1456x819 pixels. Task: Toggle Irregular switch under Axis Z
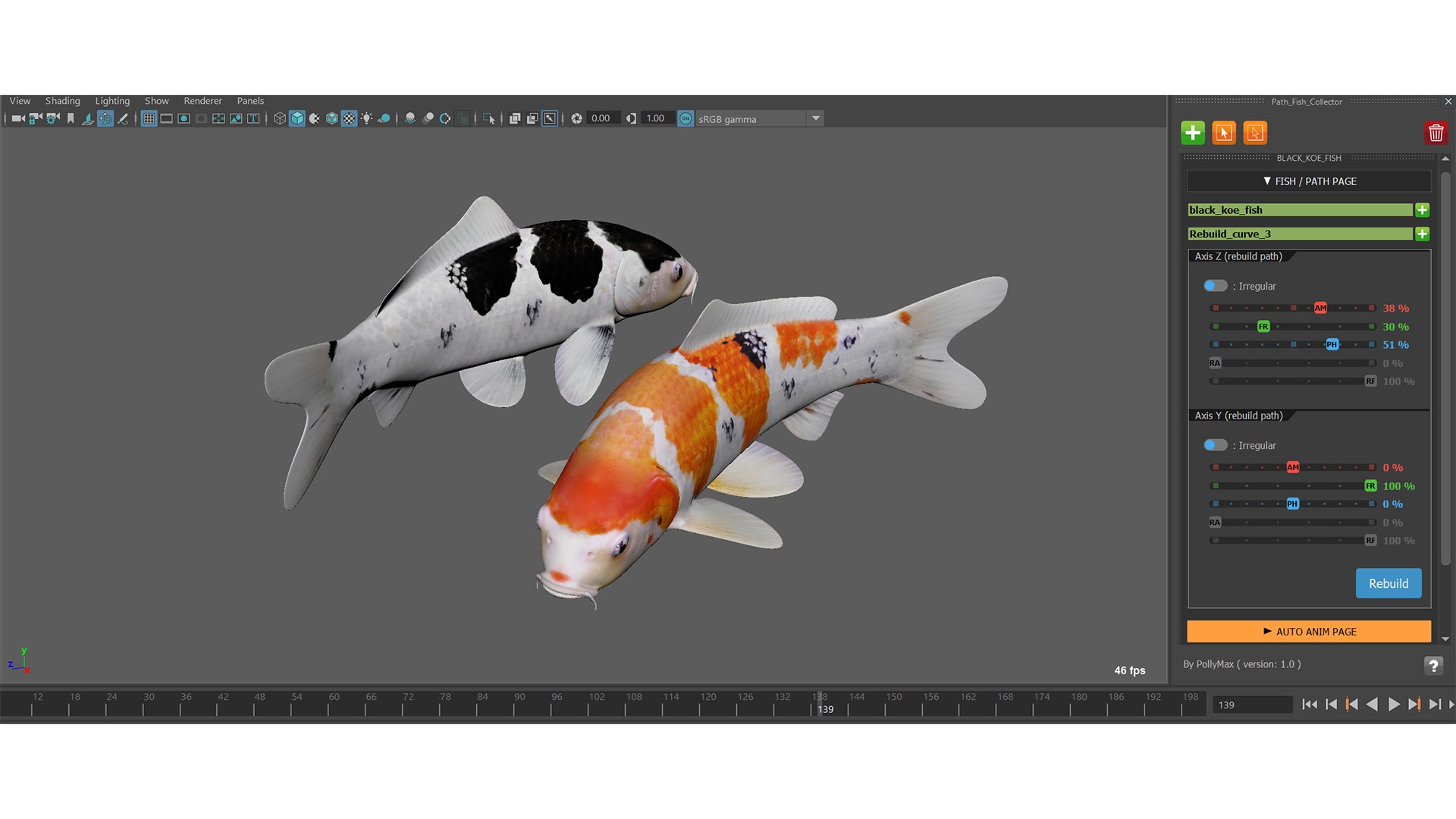(x=1215, y=286)
